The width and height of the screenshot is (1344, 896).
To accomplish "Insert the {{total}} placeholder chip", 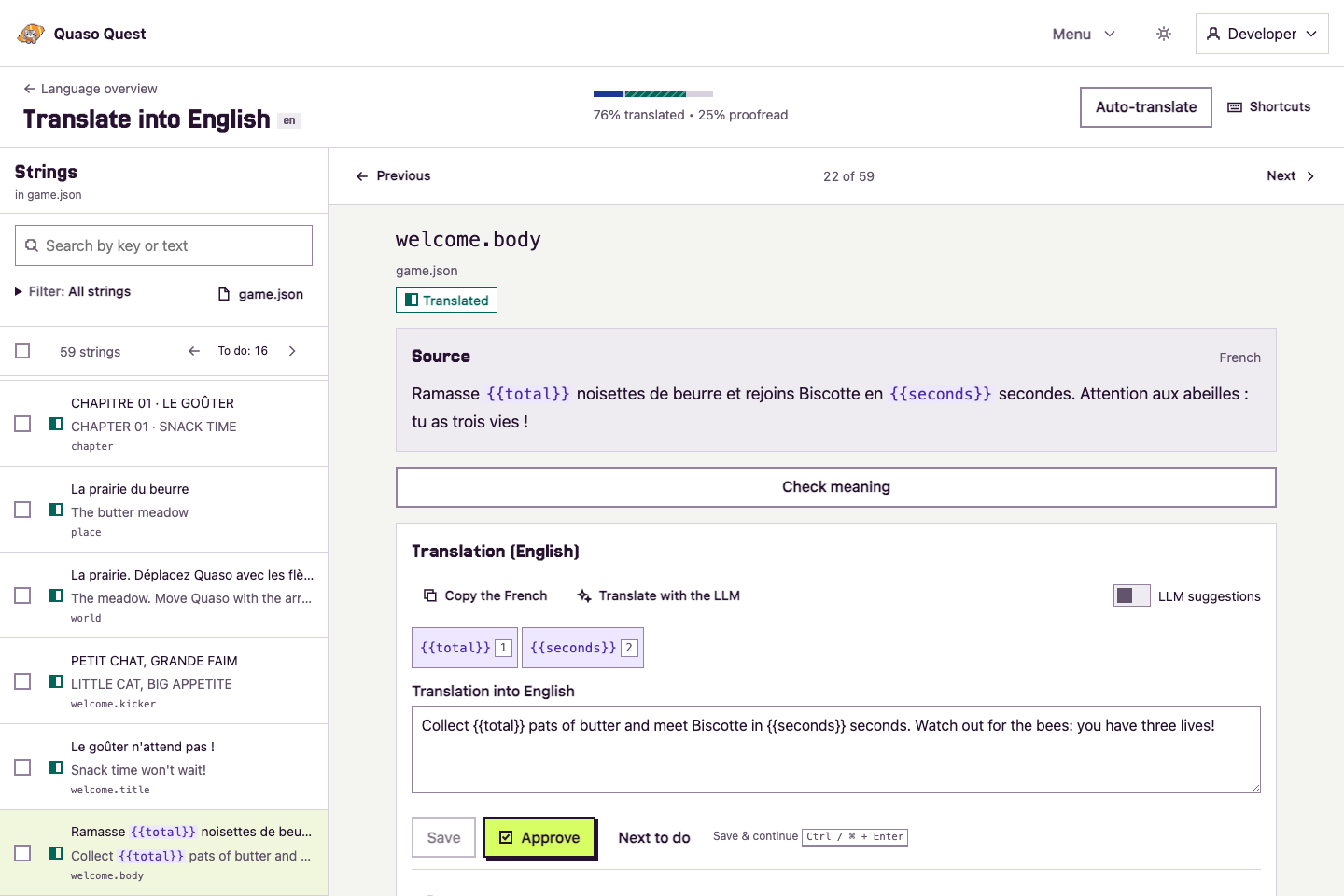I will 465,648.
